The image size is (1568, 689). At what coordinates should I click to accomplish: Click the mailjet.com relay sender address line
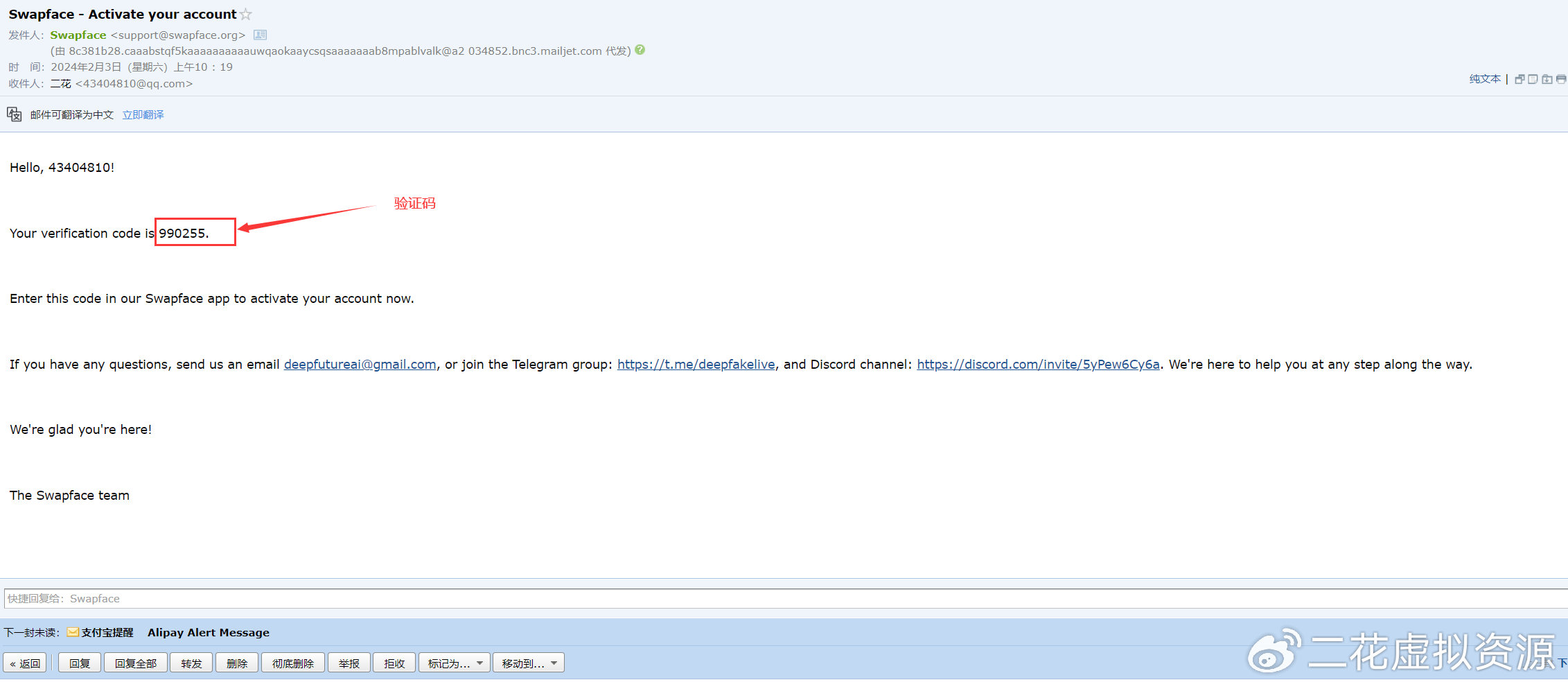click(x=340, y=51)
